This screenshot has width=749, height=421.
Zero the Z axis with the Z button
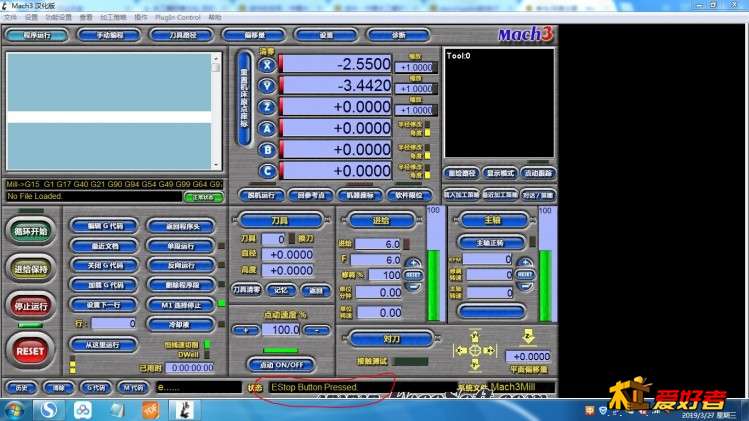tap(267, 107)
